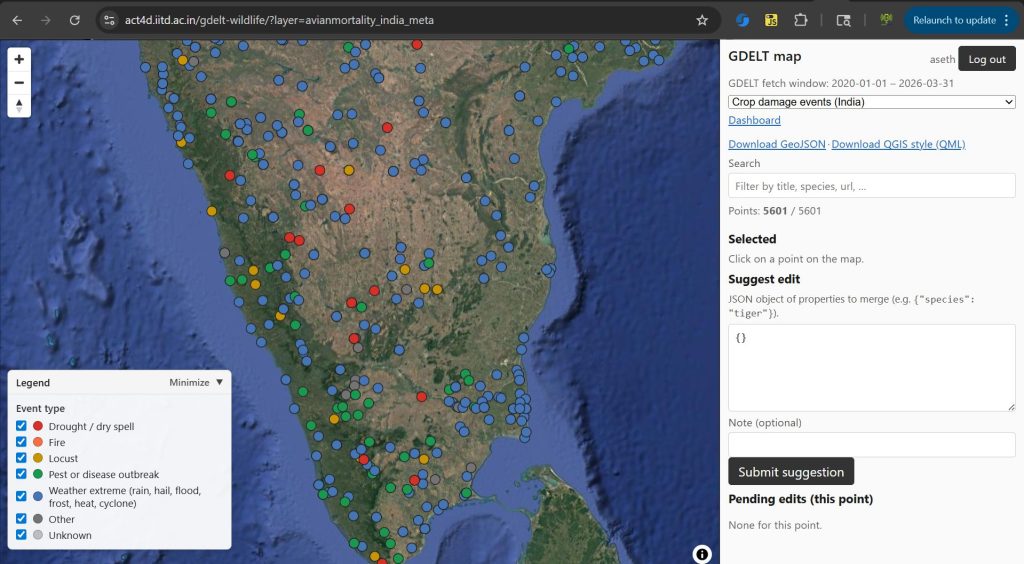Bookmark this page with star icon
This screenshot has height=564, width=1024.
(x=702, y=20)
